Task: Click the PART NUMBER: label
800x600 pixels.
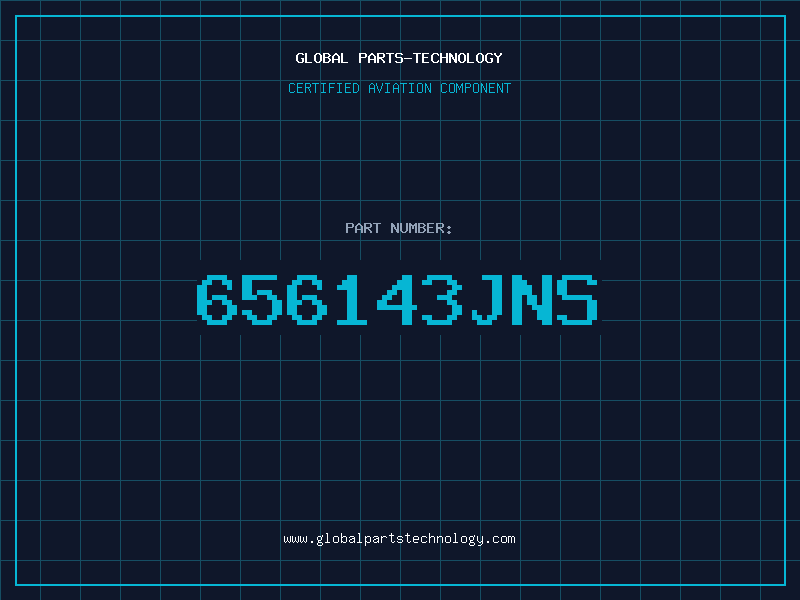Action: 399,228
